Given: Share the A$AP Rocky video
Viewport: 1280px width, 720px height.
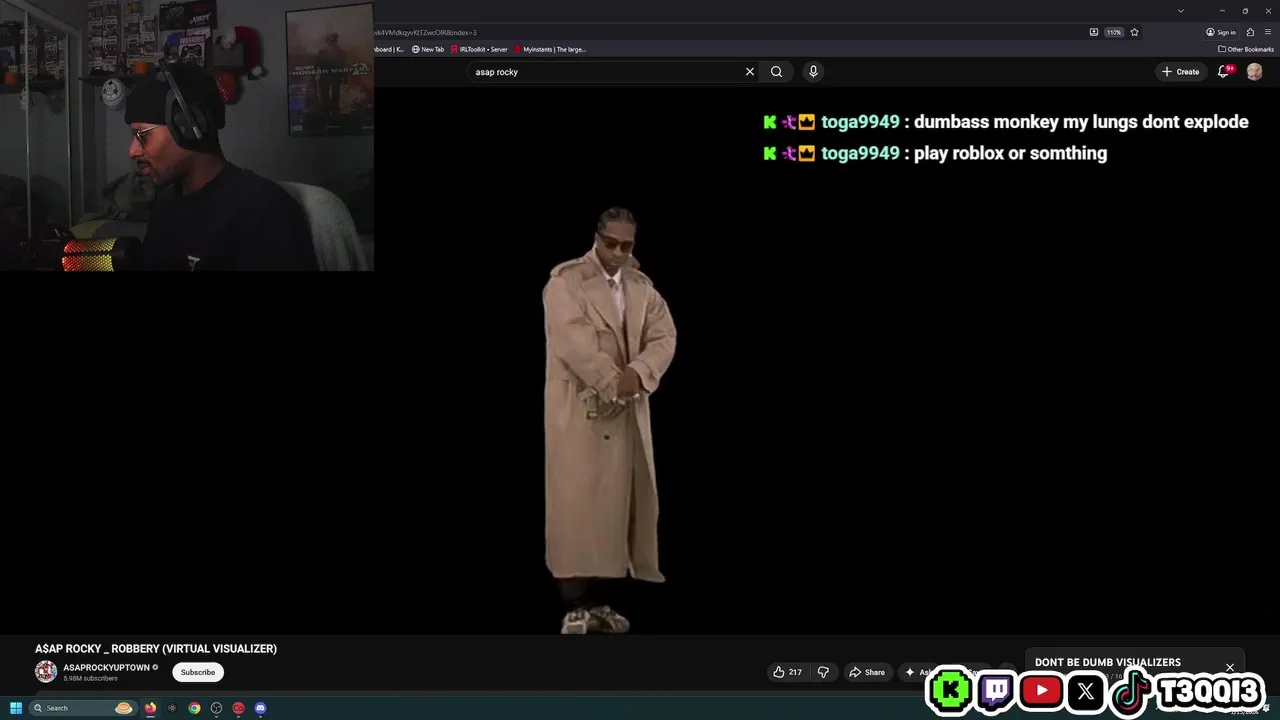Looking at the screenshot, I should point(867,672).
